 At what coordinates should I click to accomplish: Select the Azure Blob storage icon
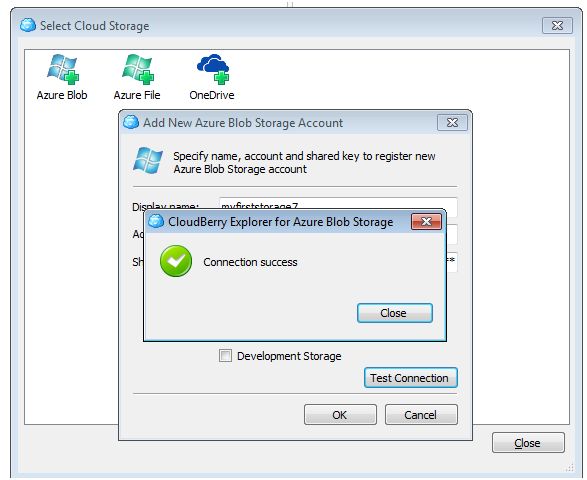coord(62,70)
